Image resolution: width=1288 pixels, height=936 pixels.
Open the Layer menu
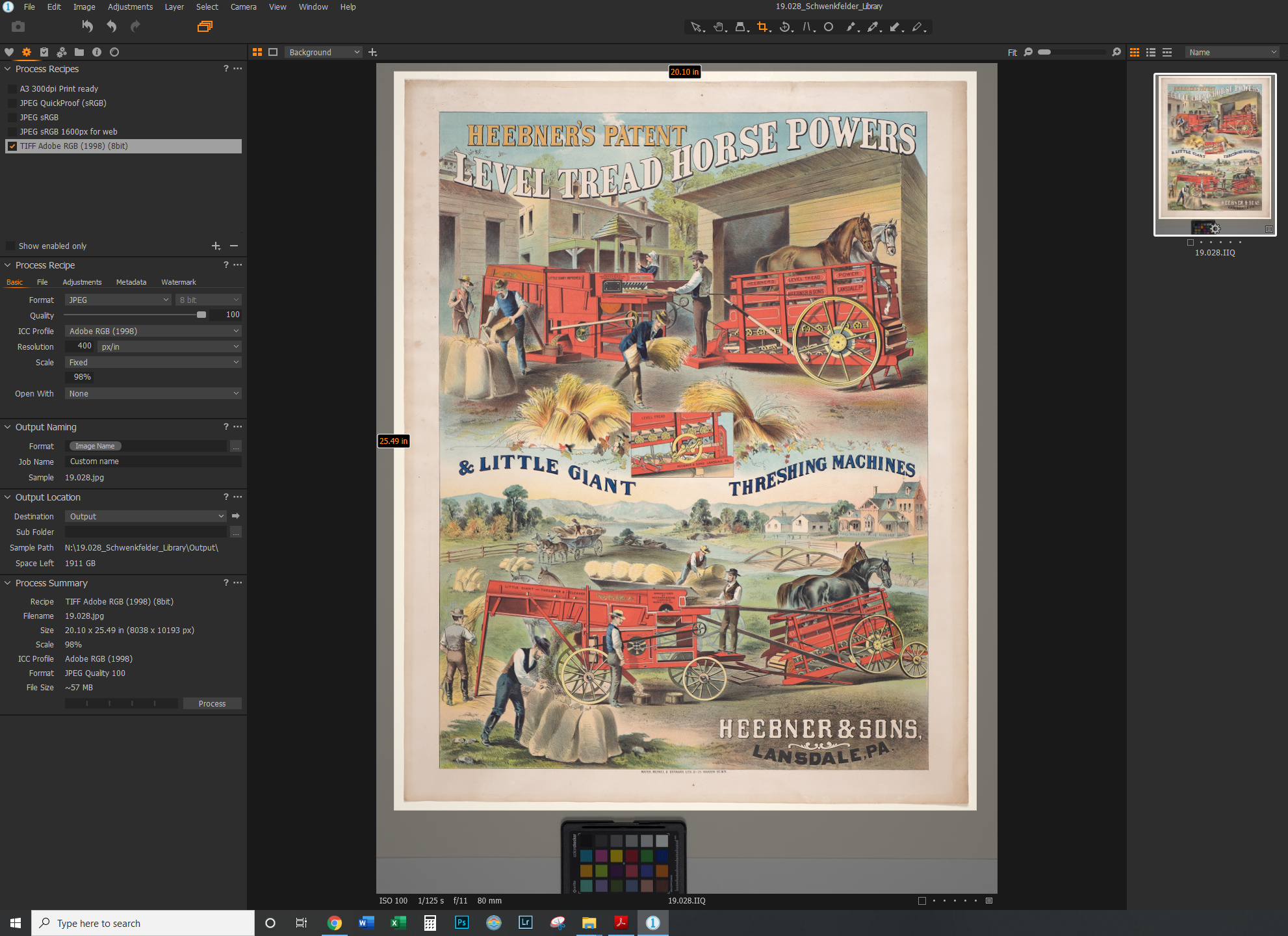174,6
